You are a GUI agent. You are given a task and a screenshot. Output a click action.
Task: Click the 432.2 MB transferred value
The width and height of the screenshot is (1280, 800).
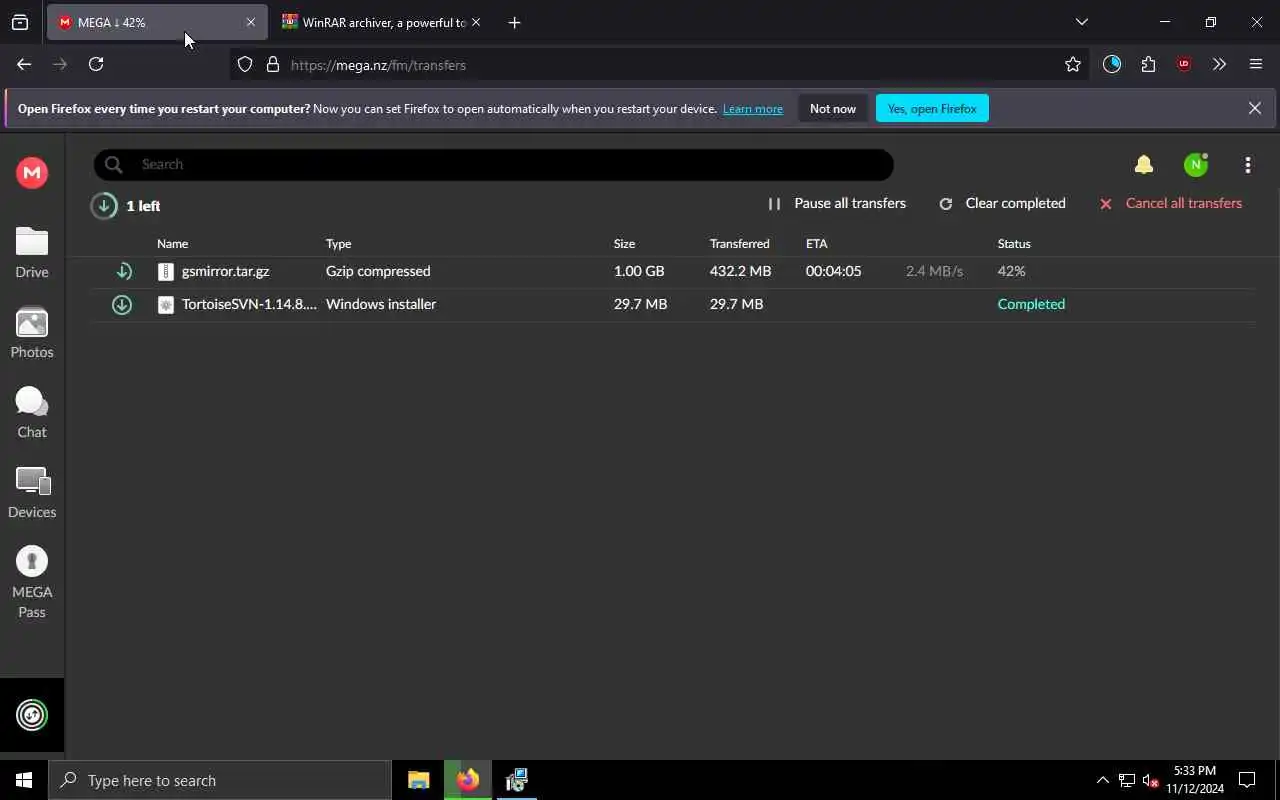point(740,271)
